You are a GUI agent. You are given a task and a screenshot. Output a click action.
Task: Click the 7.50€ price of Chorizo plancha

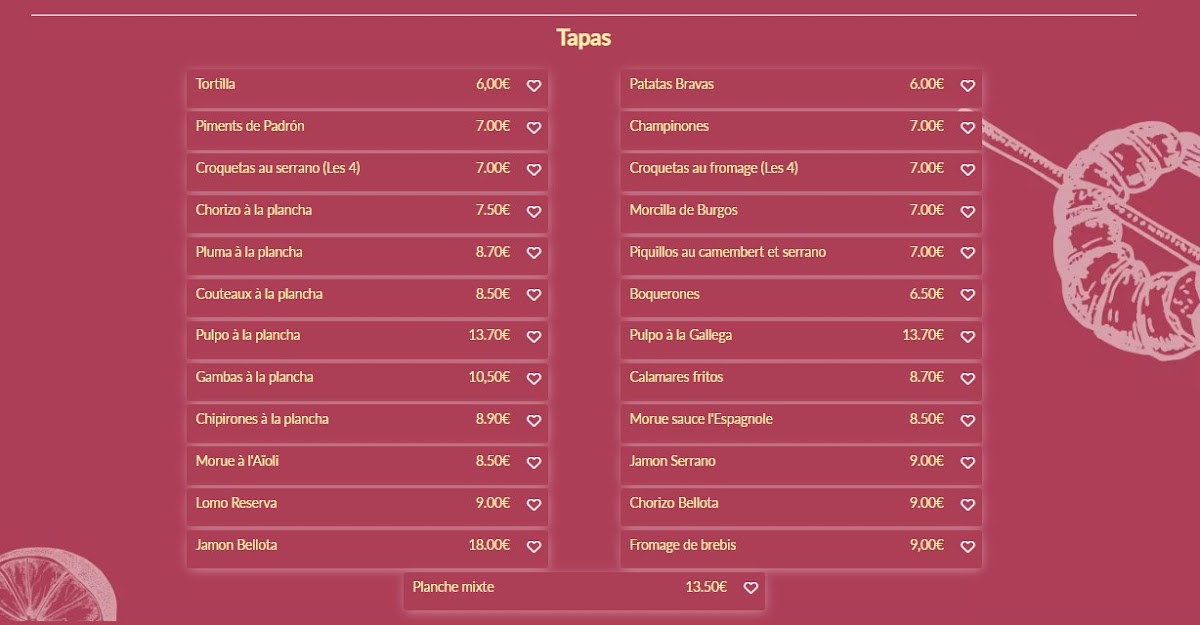[493, 210]
